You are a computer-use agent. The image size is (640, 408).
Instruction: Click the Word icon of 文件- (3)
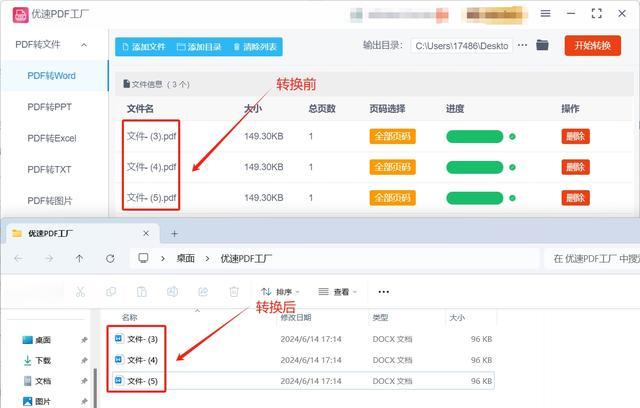119,339
